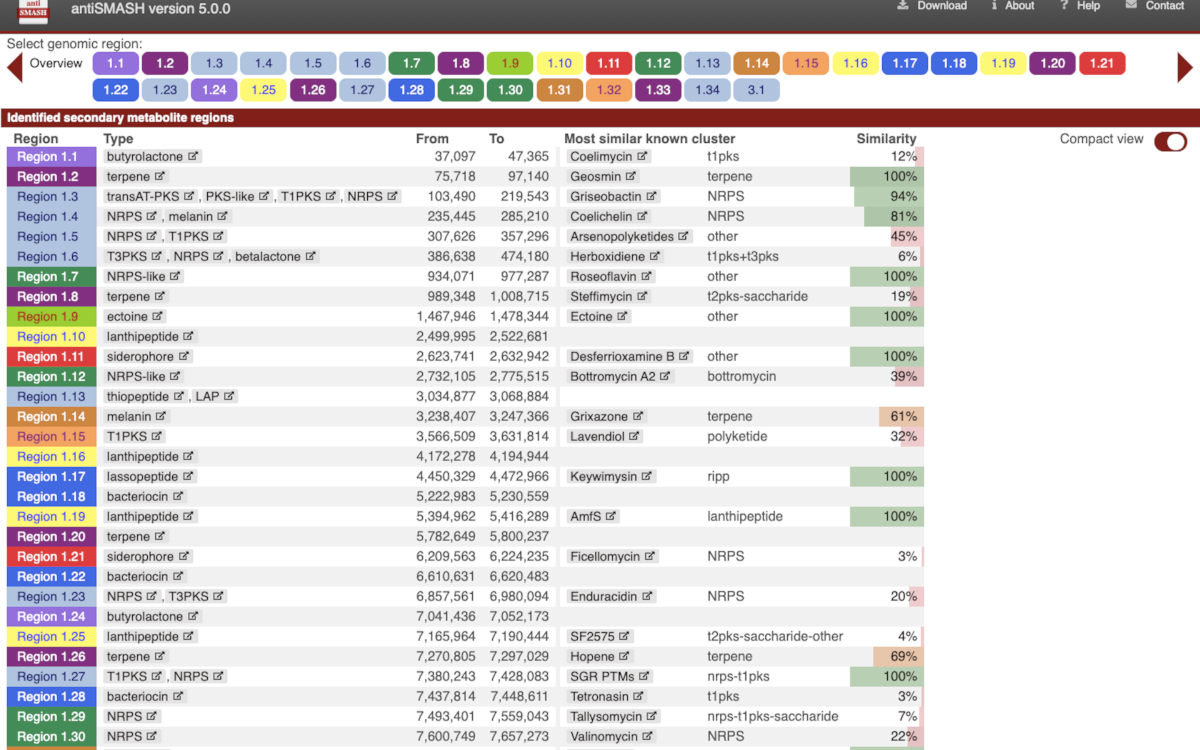1200x750 pixels.
Task: Open Coelimycin external link icon
Action: (643, 157)
